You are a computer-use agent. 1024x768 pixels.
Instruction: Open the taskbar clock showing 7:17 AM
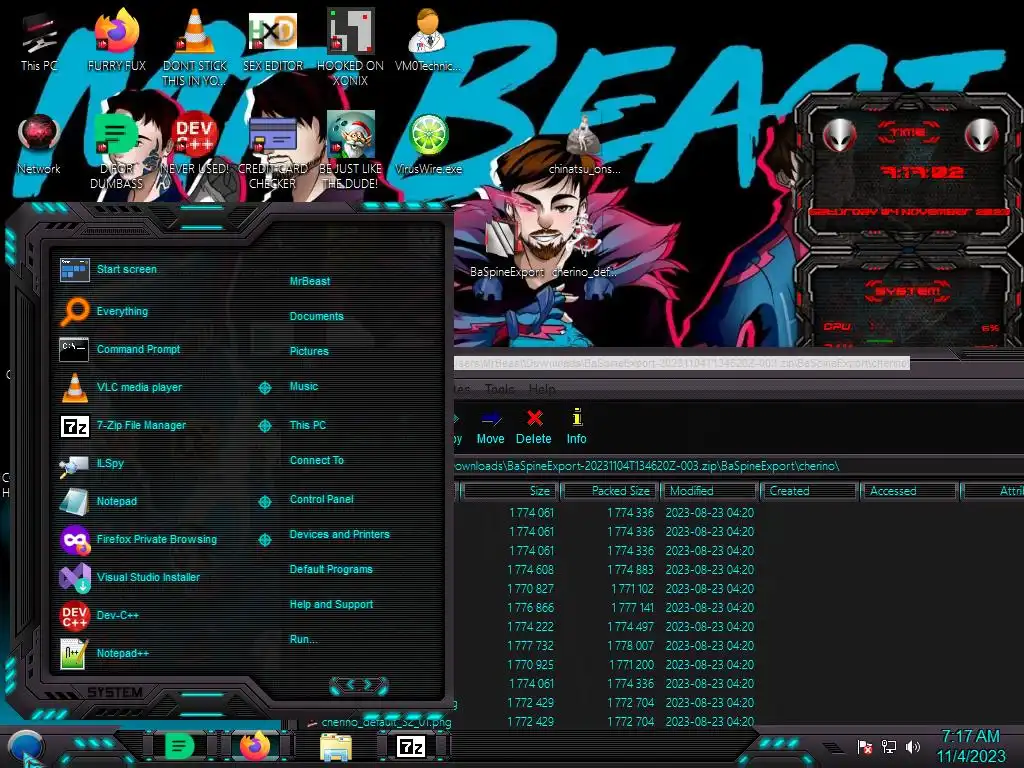tap(970, 746)
